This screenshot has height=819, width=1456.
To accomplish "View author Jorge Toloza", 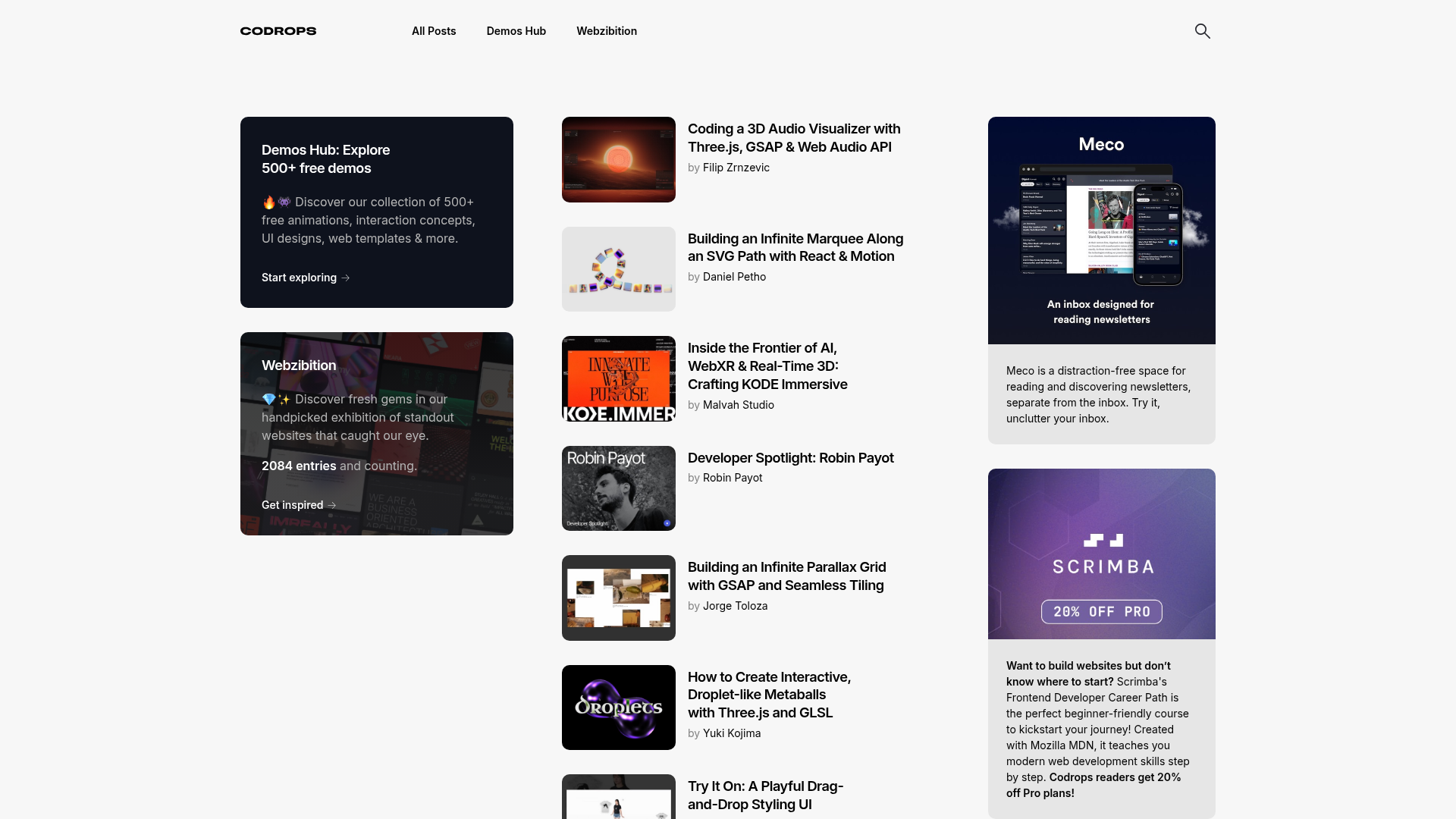I will coord(736,606).
